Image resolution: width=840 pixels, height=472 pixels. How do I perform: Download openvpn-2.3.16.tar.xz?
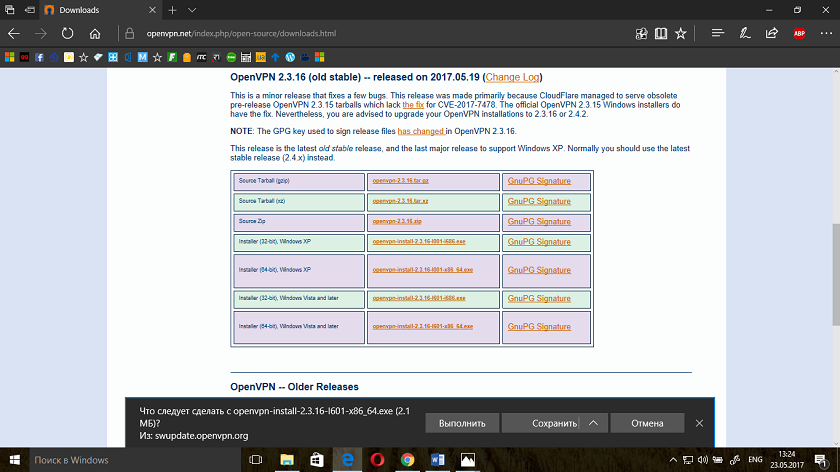[x=400, y=201]
